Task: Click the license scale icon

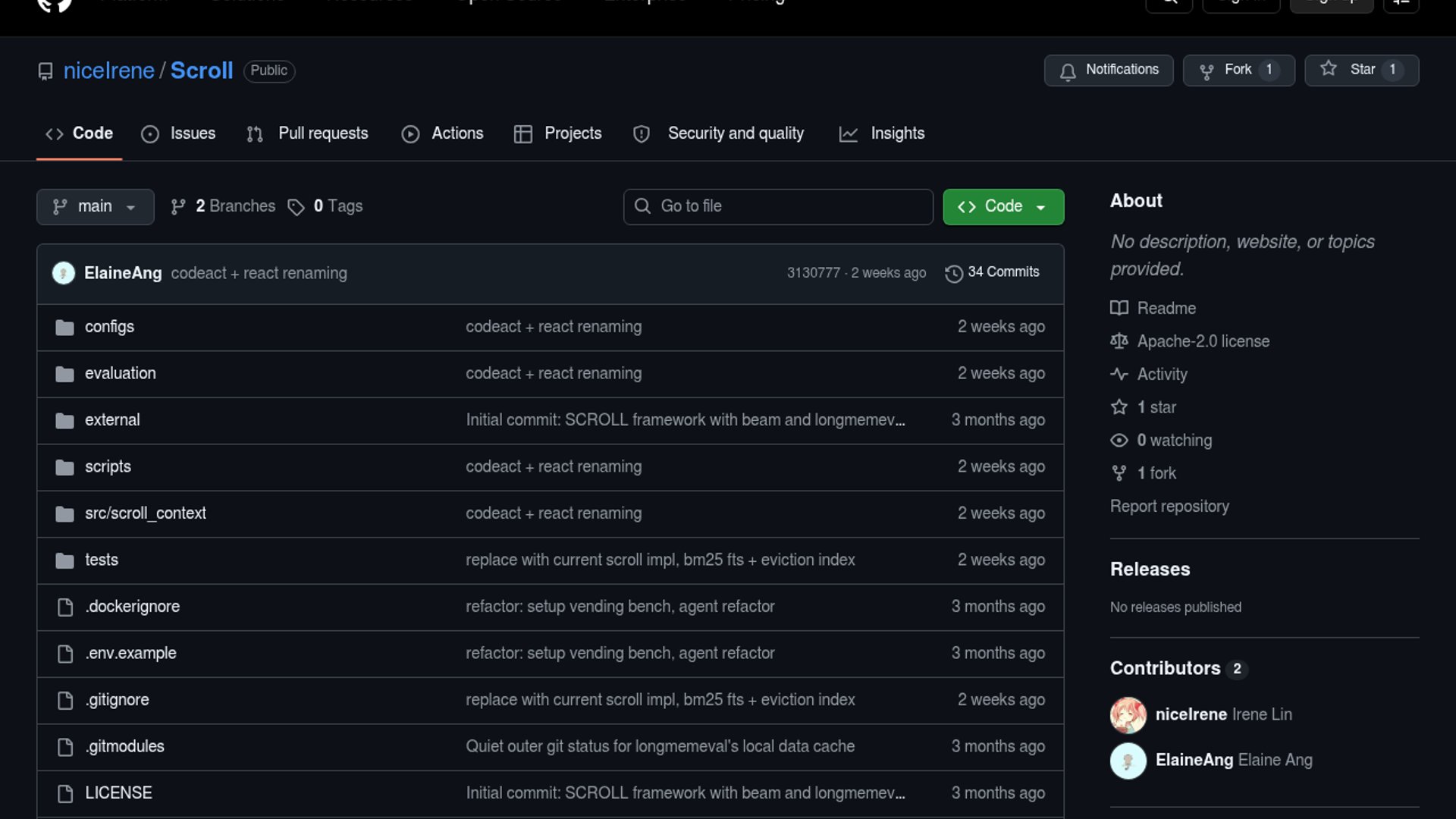Action: 1119,341
